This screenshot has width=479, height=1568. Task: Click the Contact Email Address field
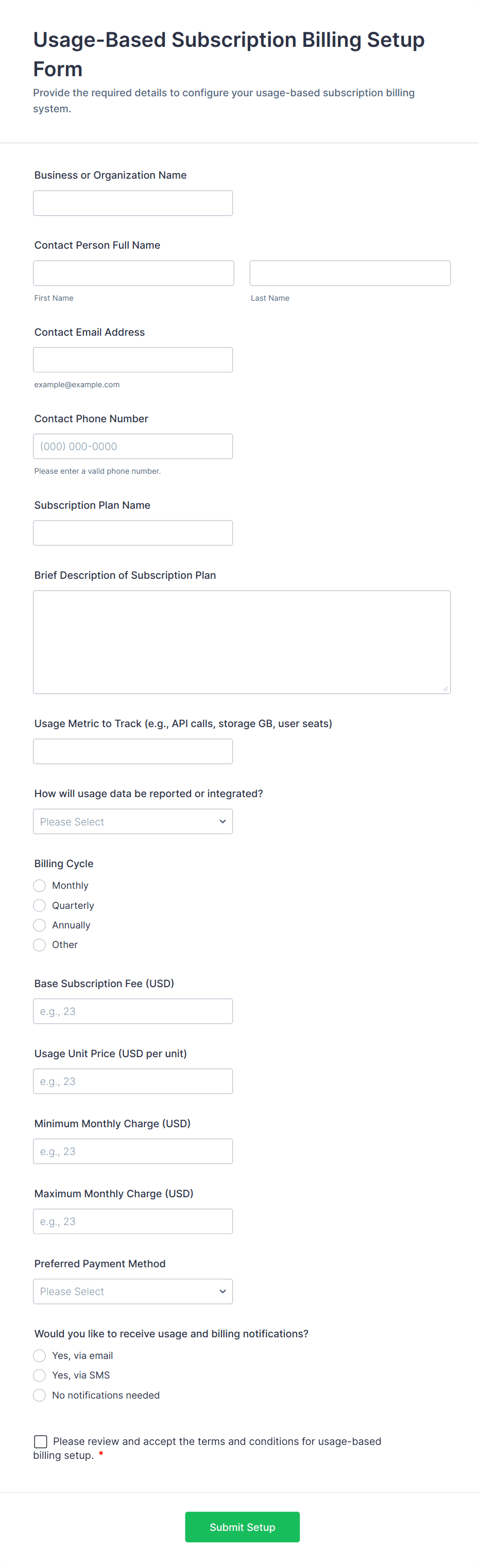pyautogui.click(x=133, y=360)
